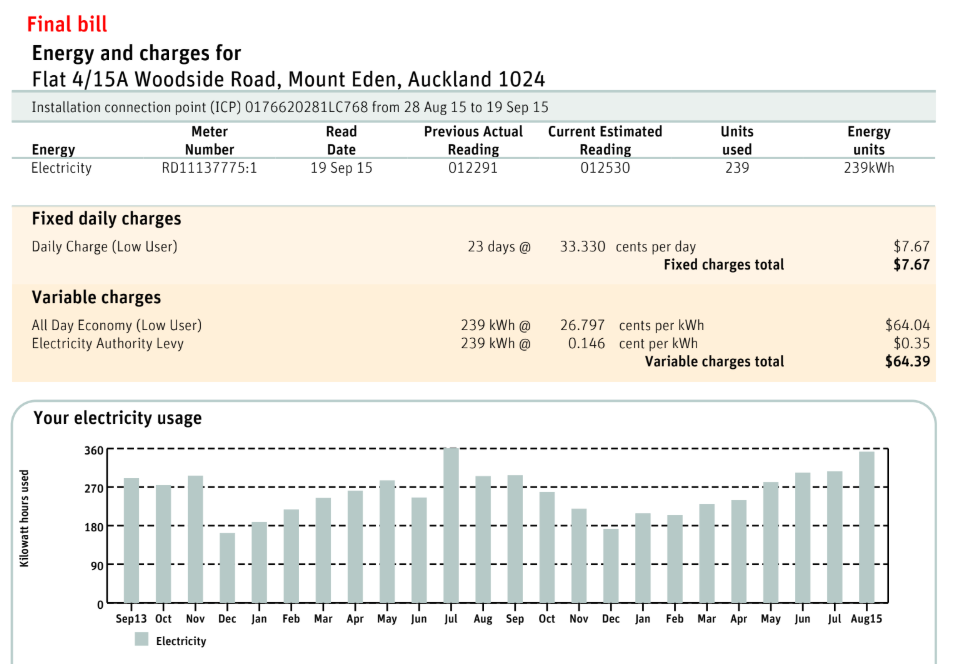Click the red Final bill heading

(x=67, y=24)
